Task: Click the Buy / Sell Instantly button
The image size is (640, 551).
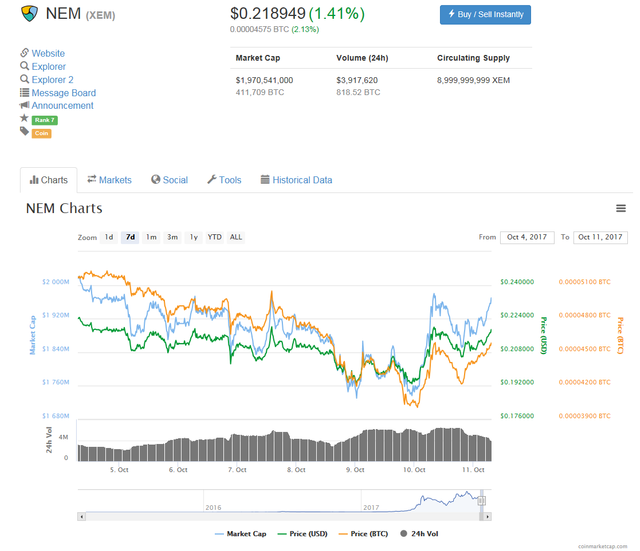Action: click(485, 15)
